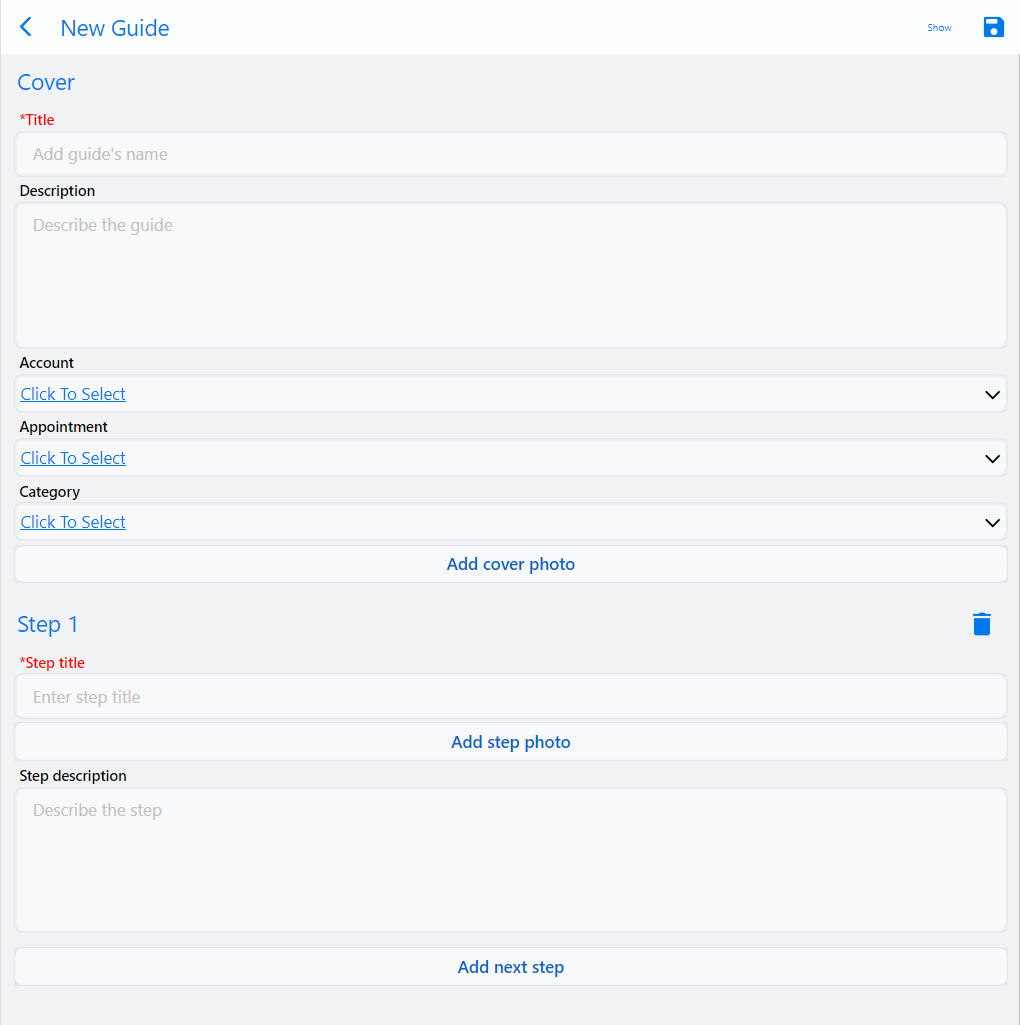1020x1025 pixels.
Task: Click the Cover section heading
Action: pyautogui.click(x=46, y=82)
